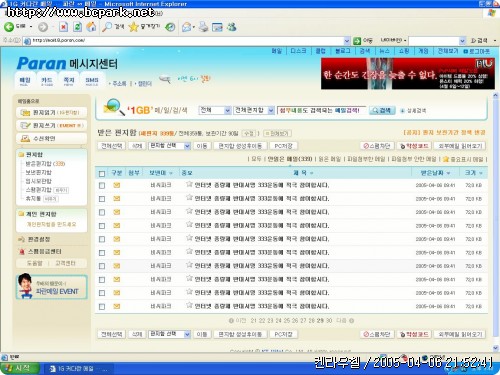This screenshot has height=375, width=500.
Task: Click the upper 외부메일 읽어오기 button
Action: tap(460, 146)
